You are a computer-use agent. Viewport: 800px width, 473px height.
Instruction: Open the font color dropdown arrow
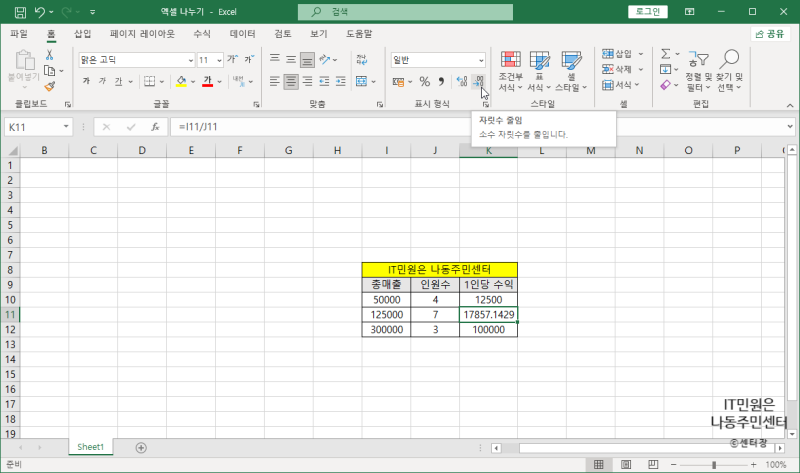coord(219,82)
